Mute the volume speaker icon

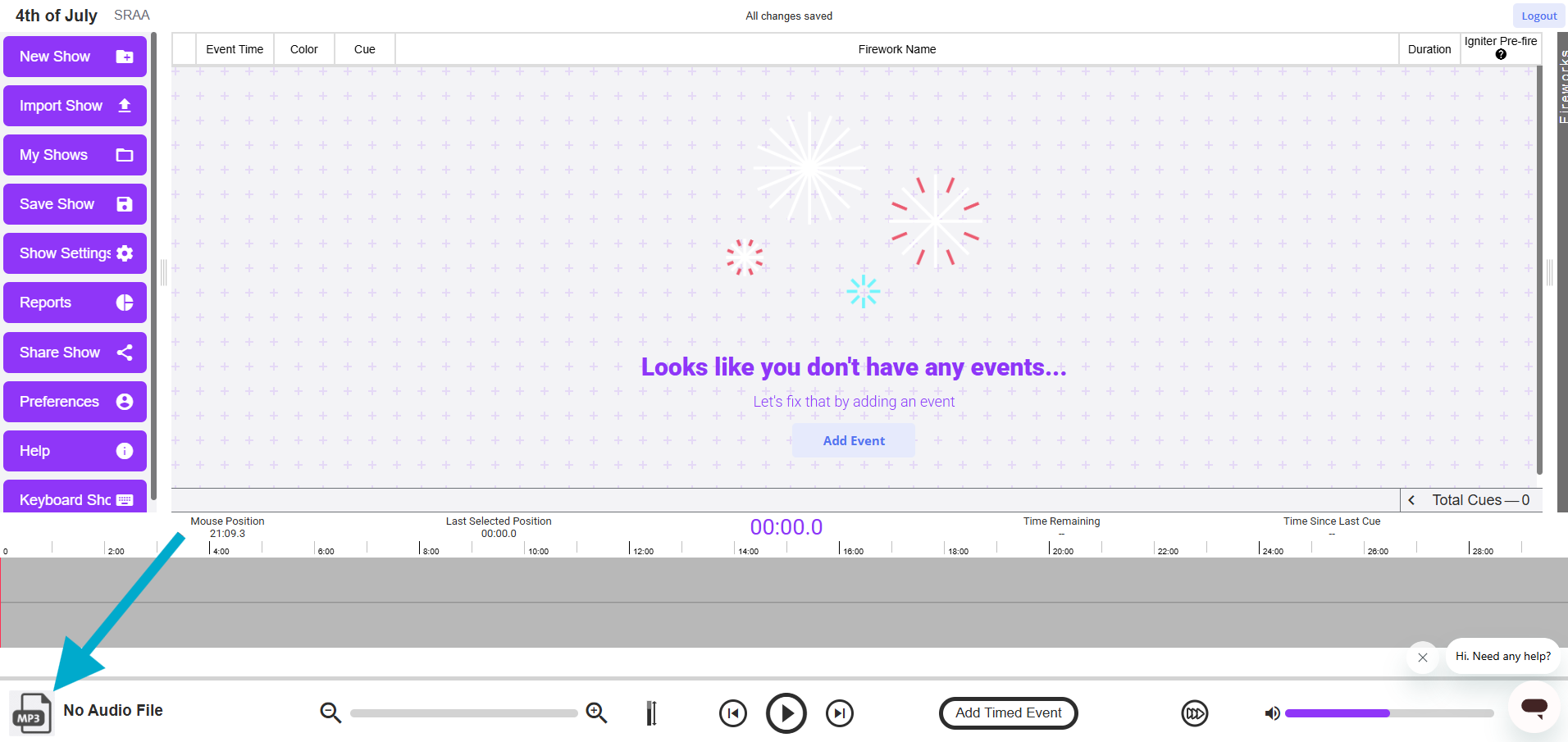1272,713
